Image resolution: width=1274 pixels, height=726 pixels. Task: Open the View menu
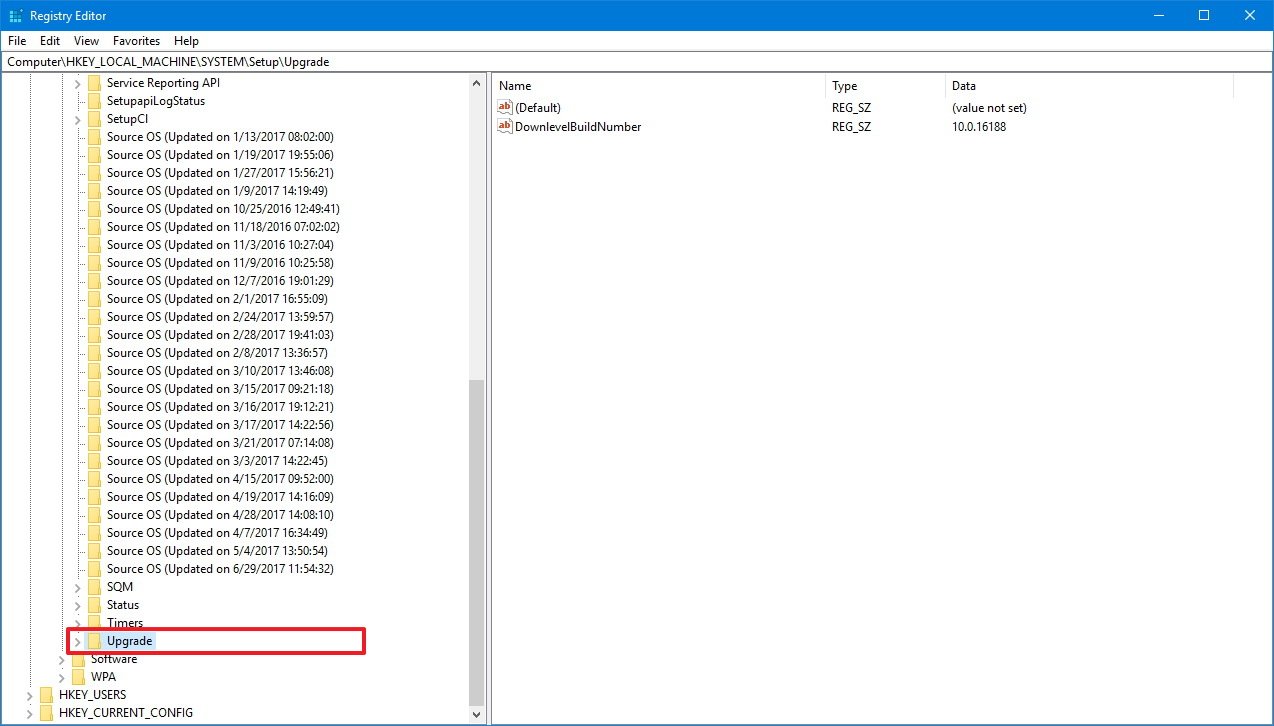[x=87, y=41]
